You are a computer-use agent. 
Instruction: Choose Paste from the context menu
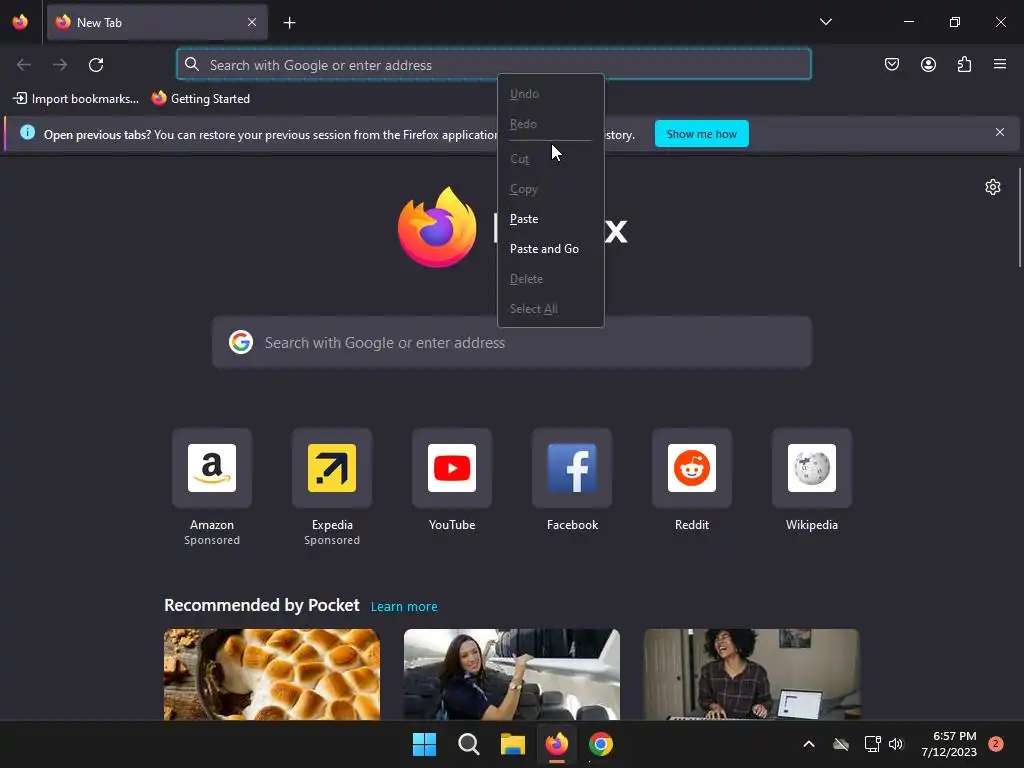tap(551, 219)
